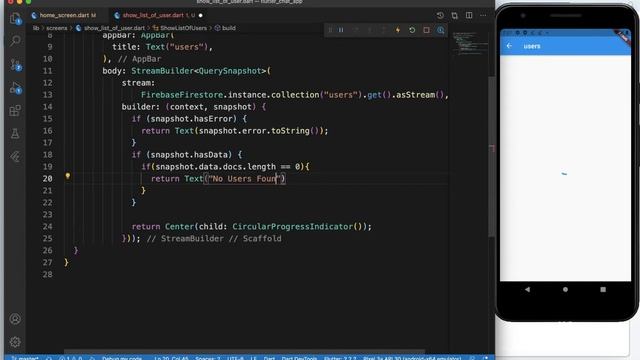Click line number 13 in the gutter
Image resolution: width=640 pixels, height=360 pixels.
pos(47,95)
